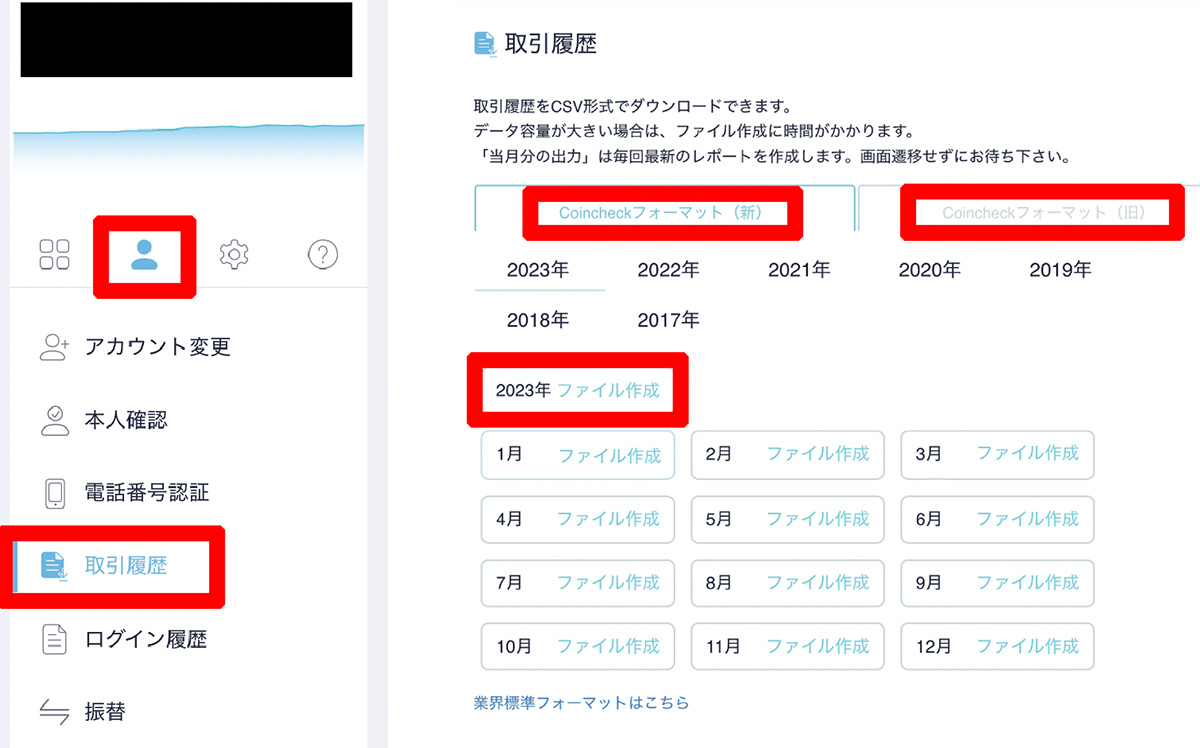Click the ログイン履歴 document icon
1200x748 pixels.
tap(54, 639)
